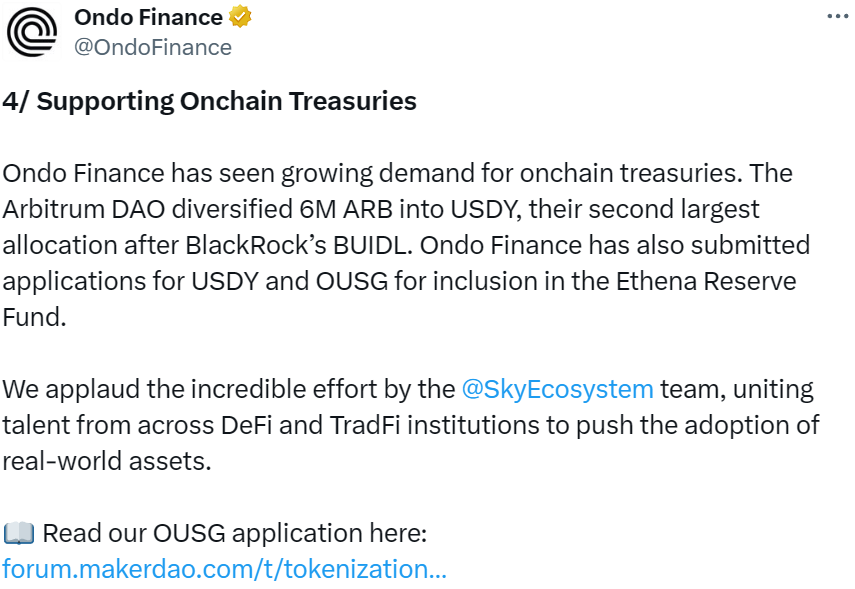Click the gold verified checkmark badge

pyautogui.click(x=240, y=16)
